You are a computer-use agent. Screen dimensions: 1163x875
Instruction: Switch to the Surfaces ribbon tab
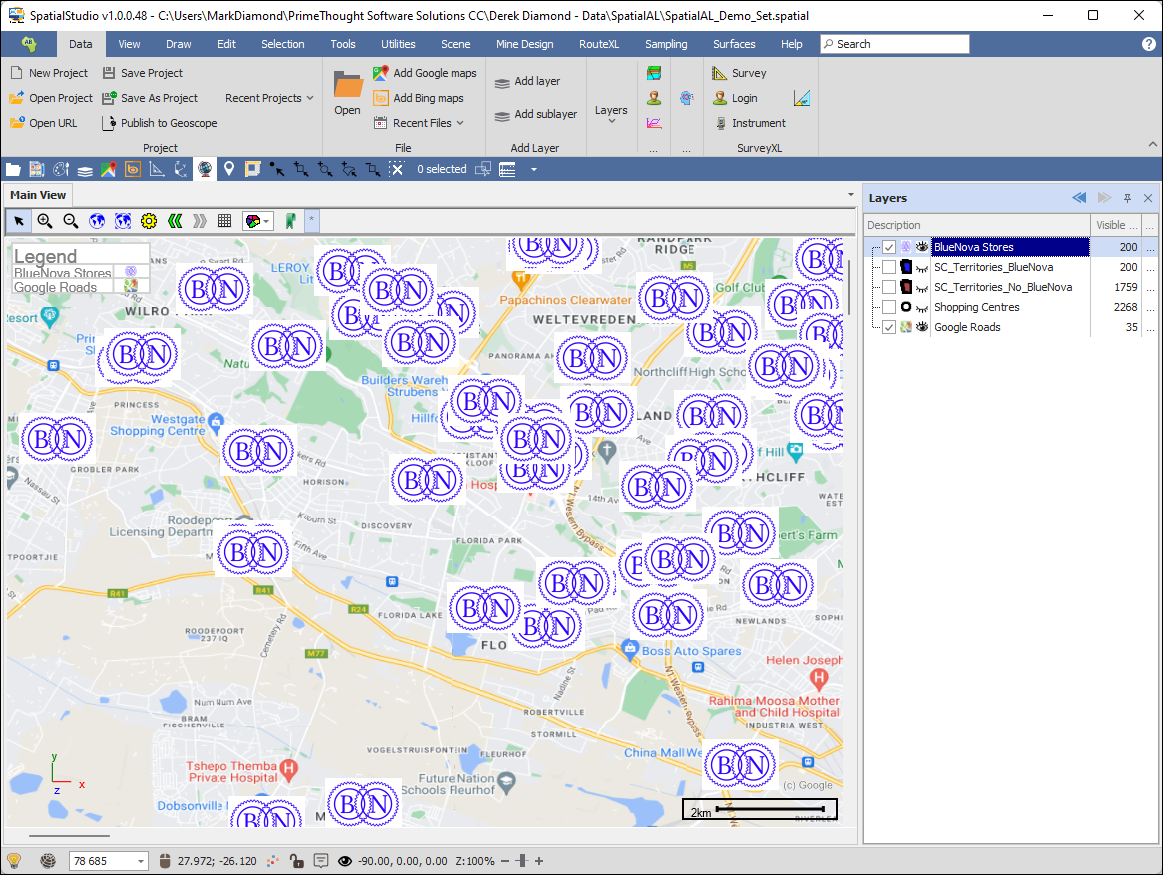click(x=734, y=44)
